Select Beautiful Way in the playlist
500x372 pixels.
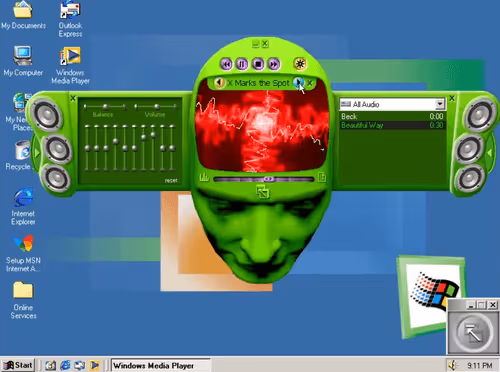coord(392,125)
